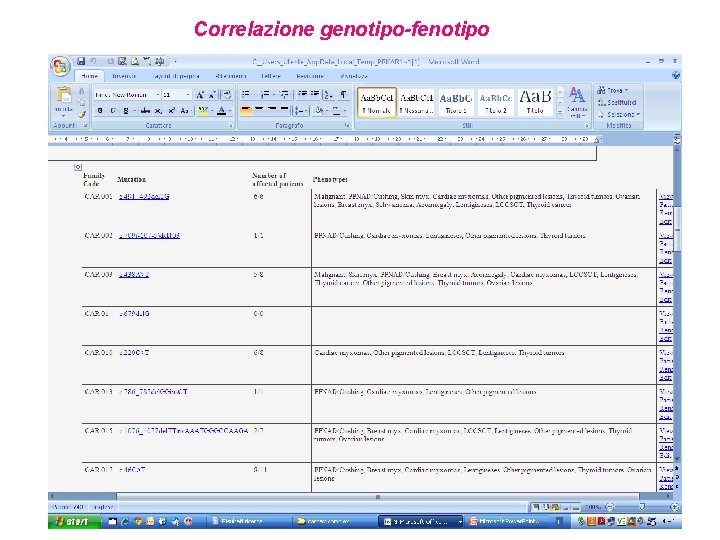
Task: Open the Layout di pagina tab
Action: click(x=176, y=76)
